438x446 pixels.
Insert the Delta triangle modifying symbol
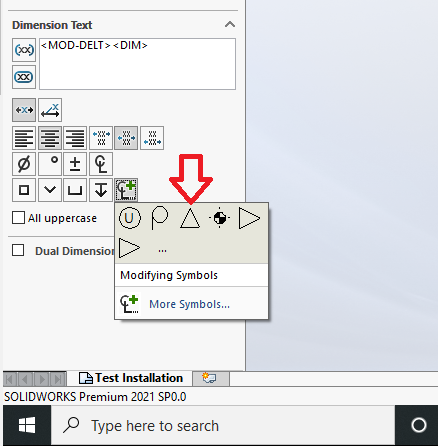[190, 218]
